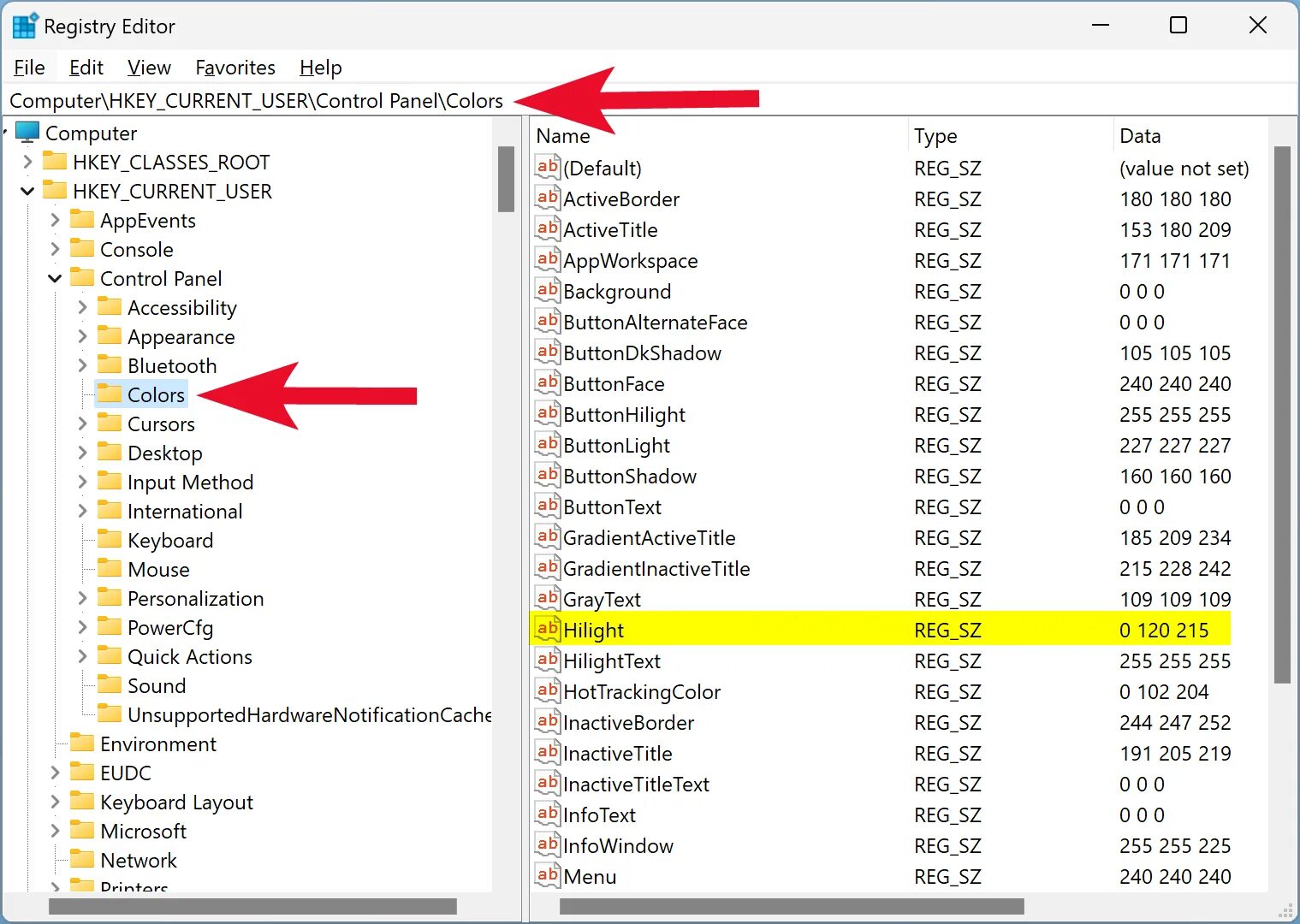
Task: Click the string icon of ButtonFace value
Action: 548,382
